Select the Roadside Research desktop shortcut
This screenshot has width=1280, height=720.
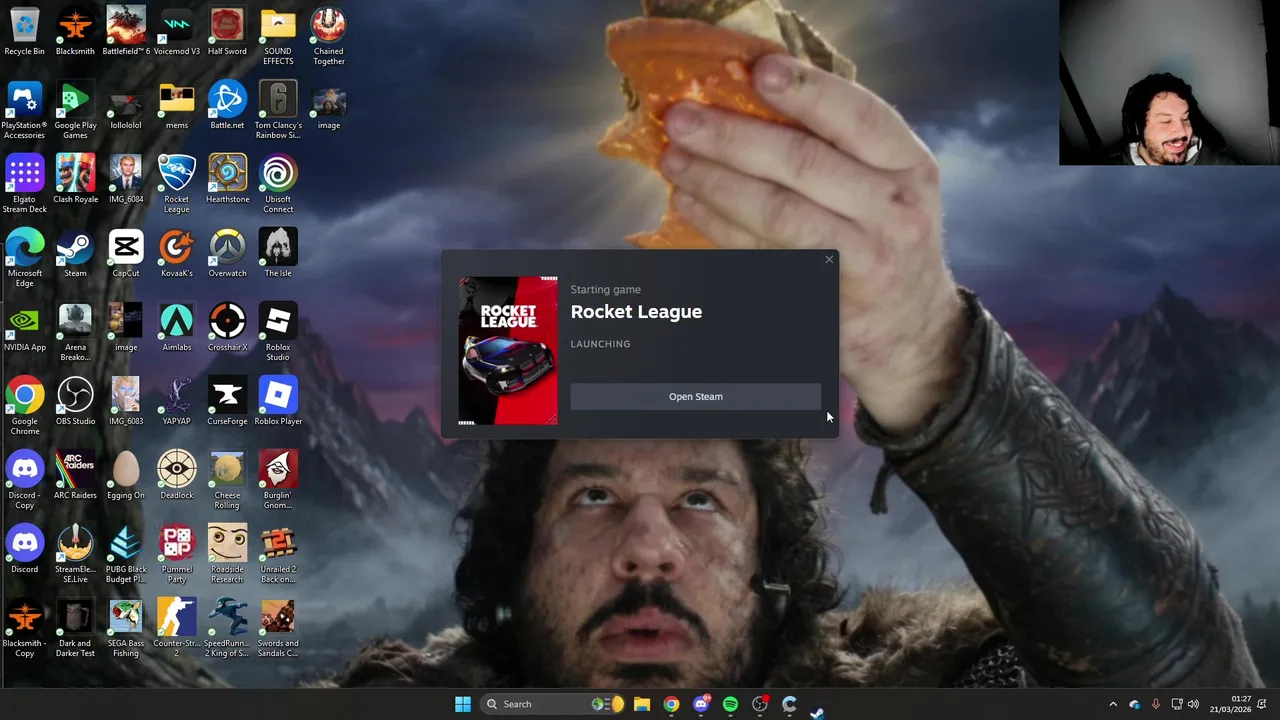[x=227, y=555]
